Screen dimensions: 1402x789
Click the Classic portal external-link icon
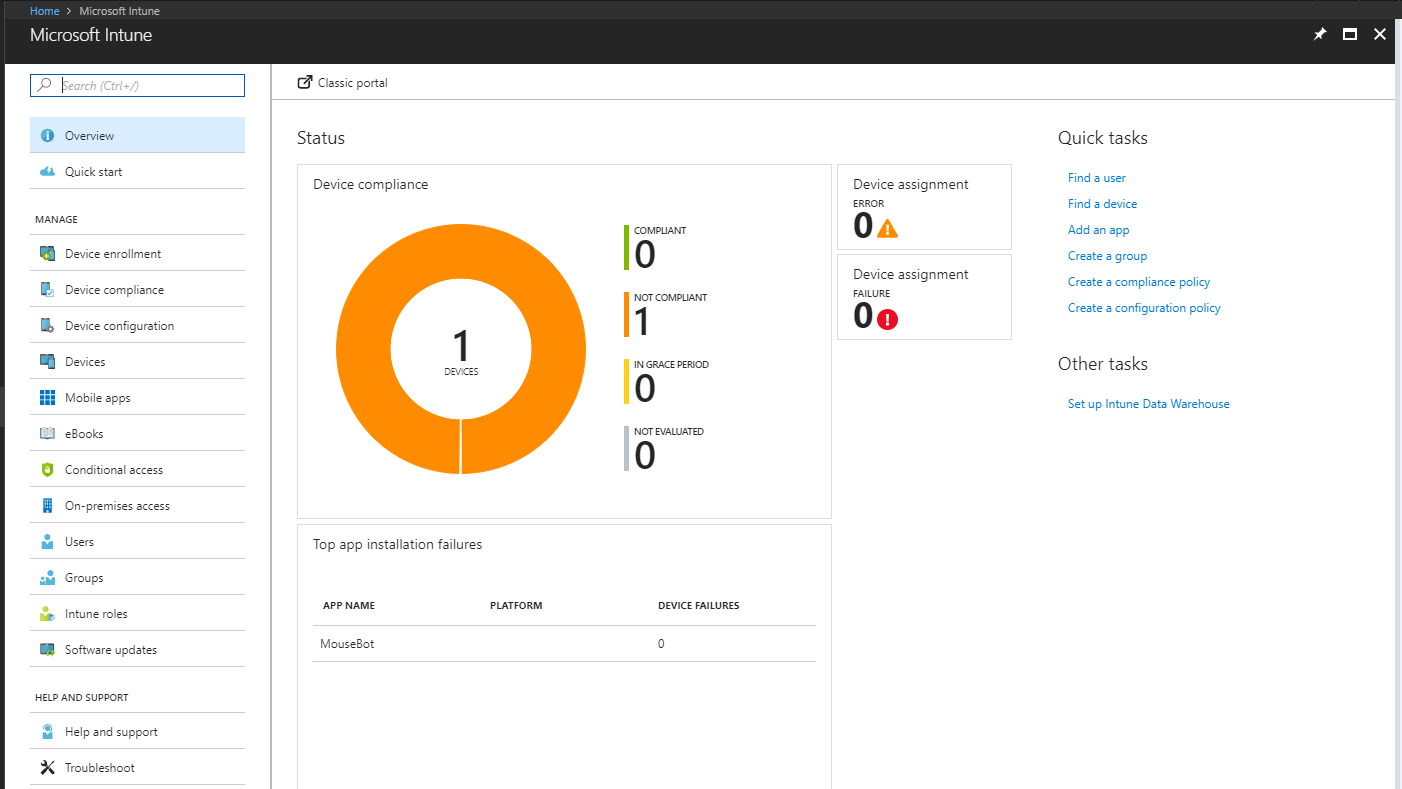tap(305, 83)
